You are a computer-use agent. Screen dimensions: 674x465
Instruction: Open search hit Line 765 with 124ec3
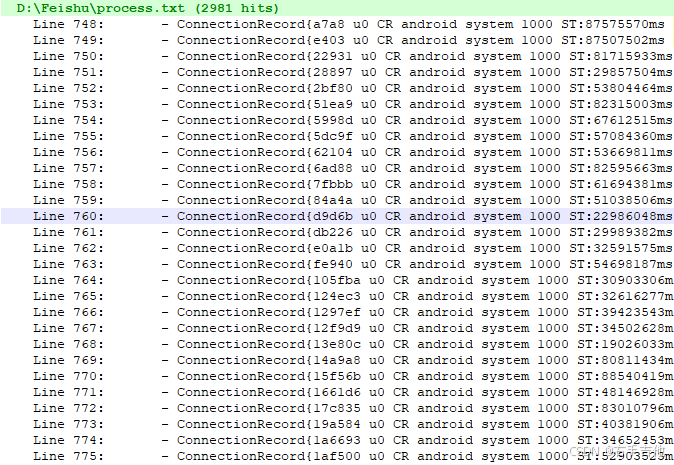pos(337,297)
